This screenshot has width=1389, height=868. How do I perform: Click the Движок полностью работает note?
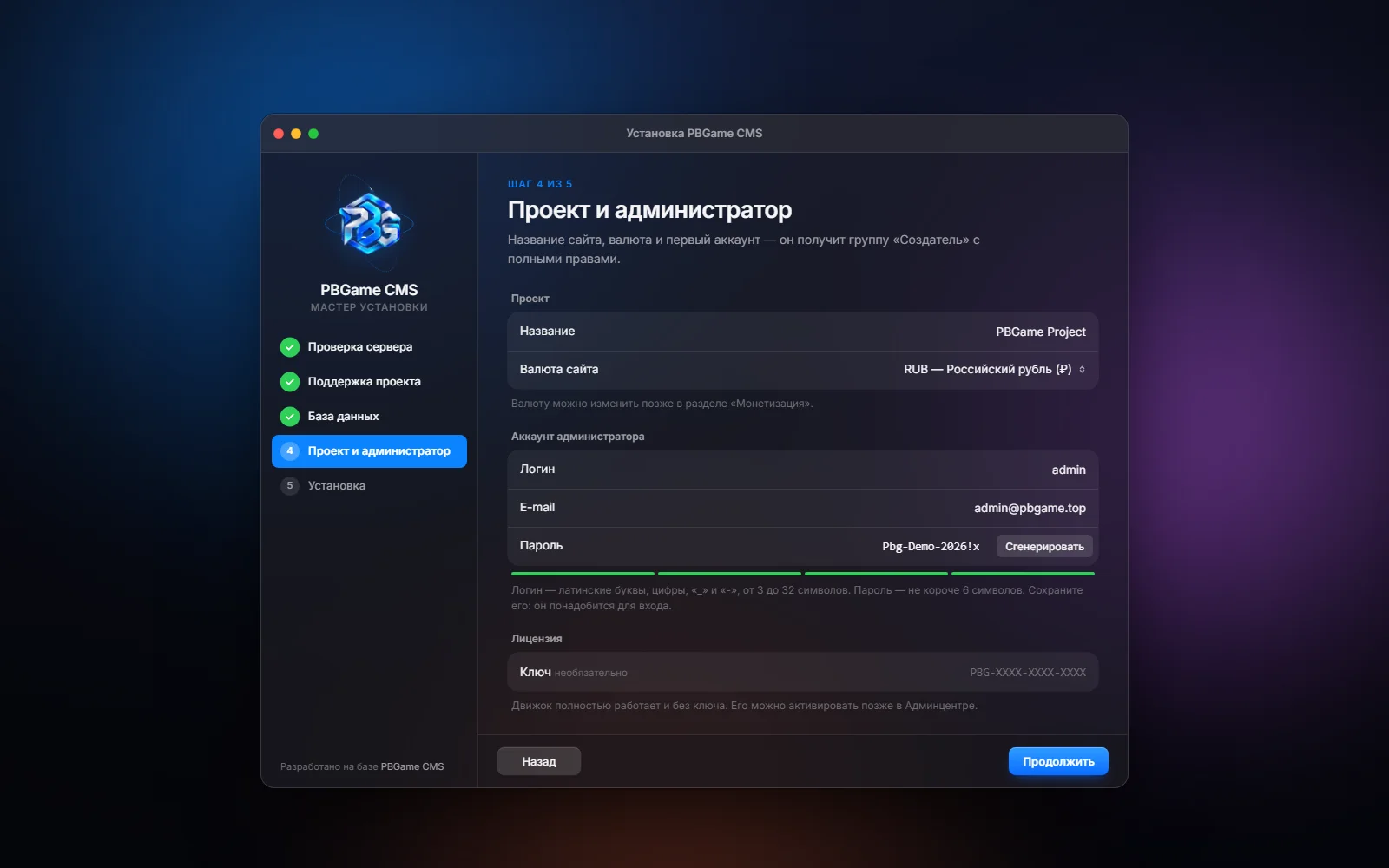click(744, 706)
